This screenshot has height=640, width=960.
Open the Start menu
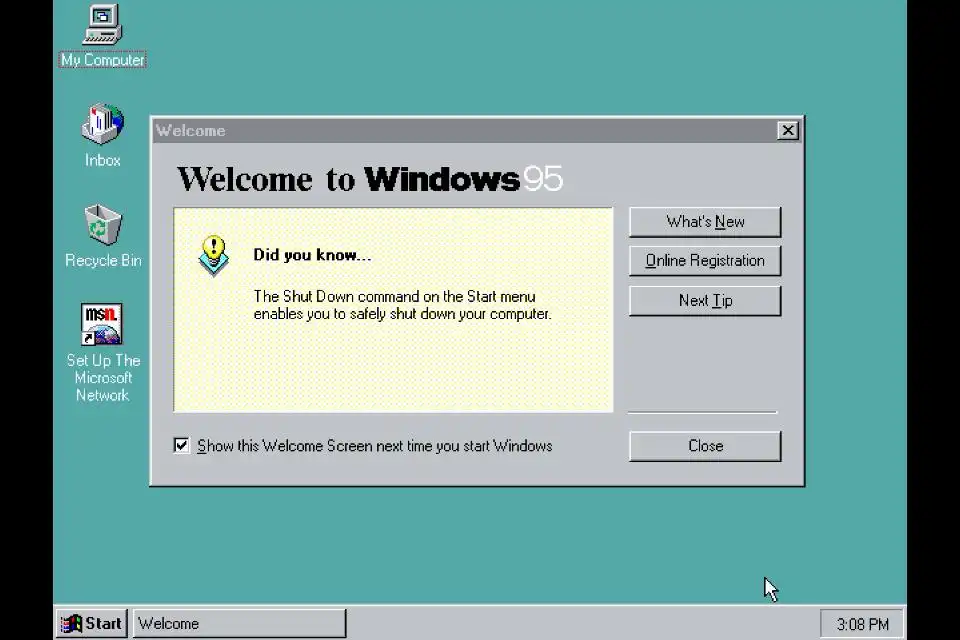coord(92,623)
